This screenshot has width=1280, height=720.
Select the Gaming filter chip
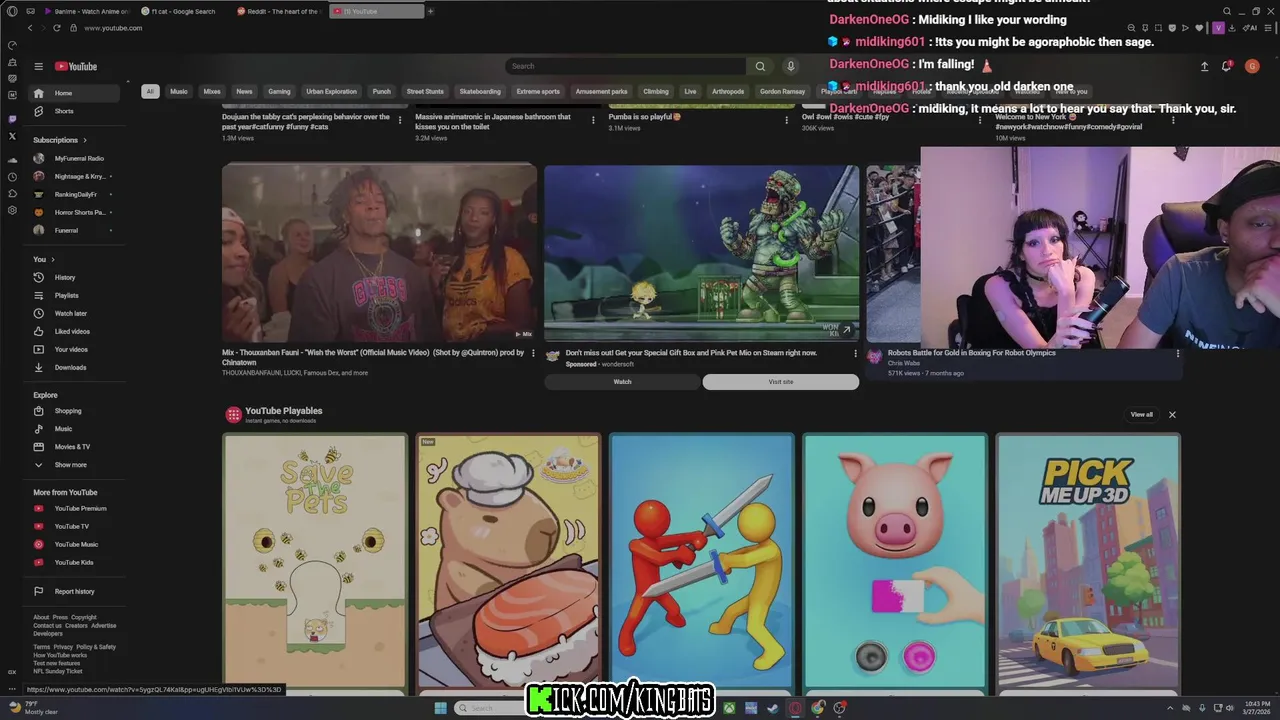coord(279,91)
